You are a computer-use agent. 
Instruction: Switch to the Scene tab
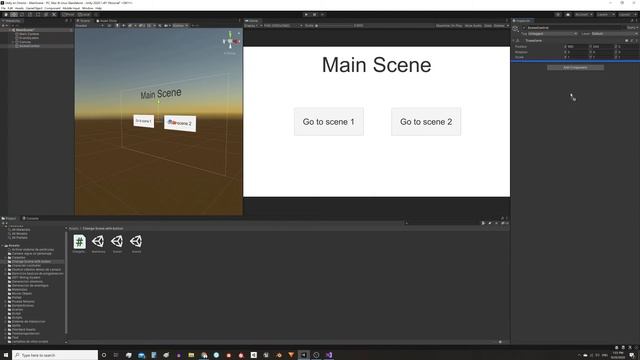pyautogui.click(x=84, y=20)
